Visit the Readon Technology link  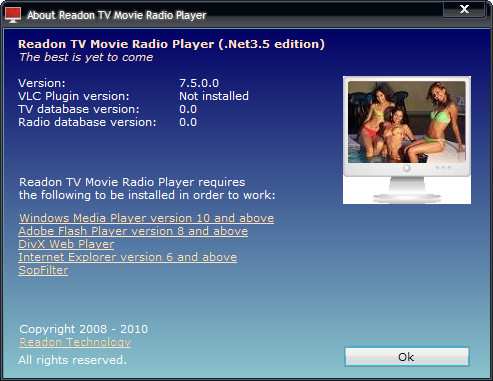(x=75, y=342)
